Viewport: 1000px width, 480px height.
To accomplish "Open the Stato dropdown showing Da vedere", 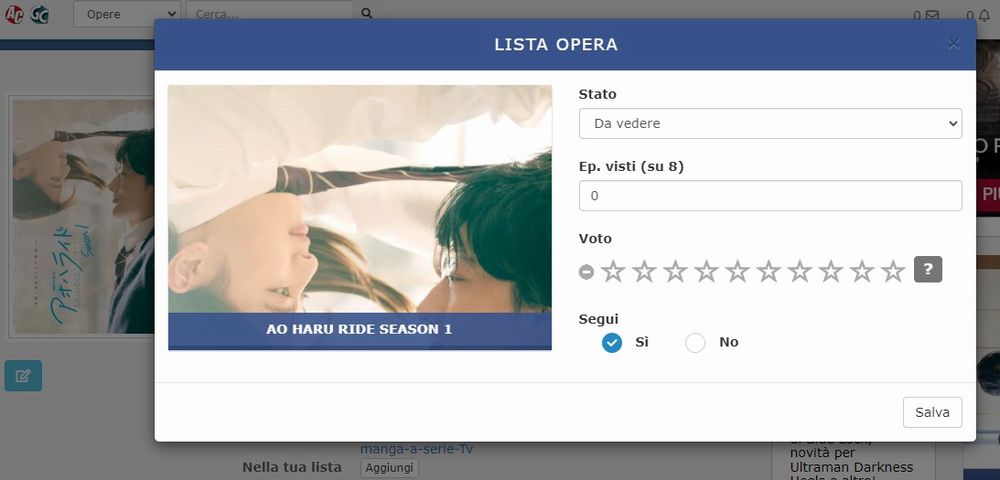I will (x=770, y=123).
